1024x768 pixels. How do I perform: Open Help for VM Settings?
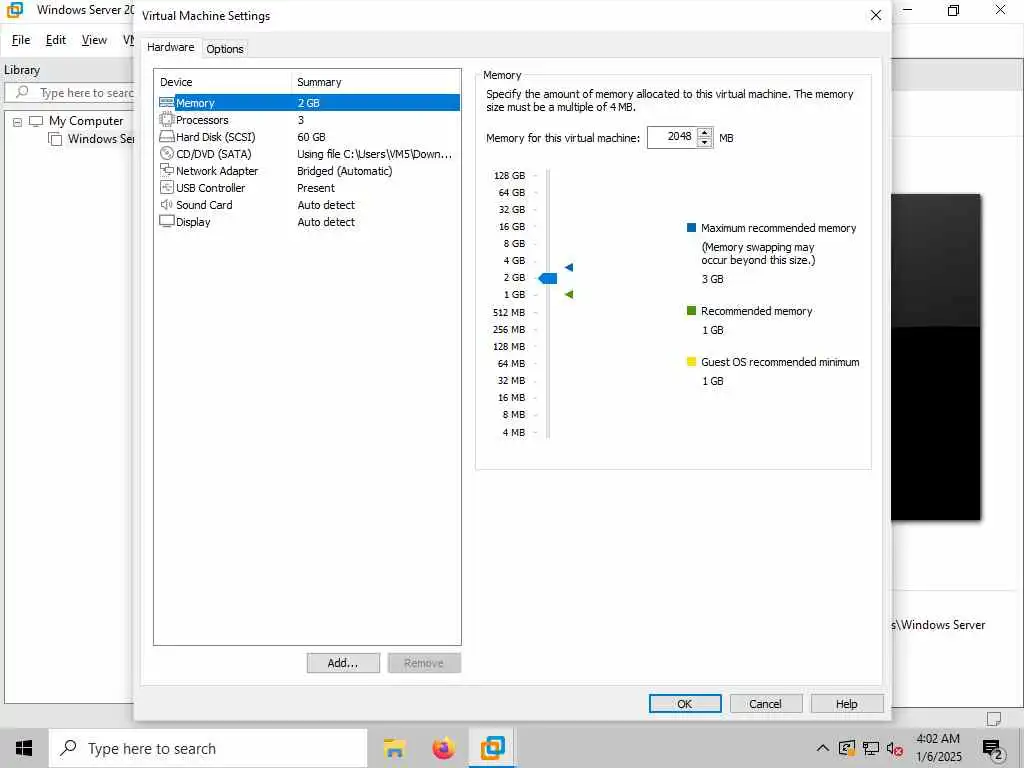pyautogui.click(x=846, y=703)
